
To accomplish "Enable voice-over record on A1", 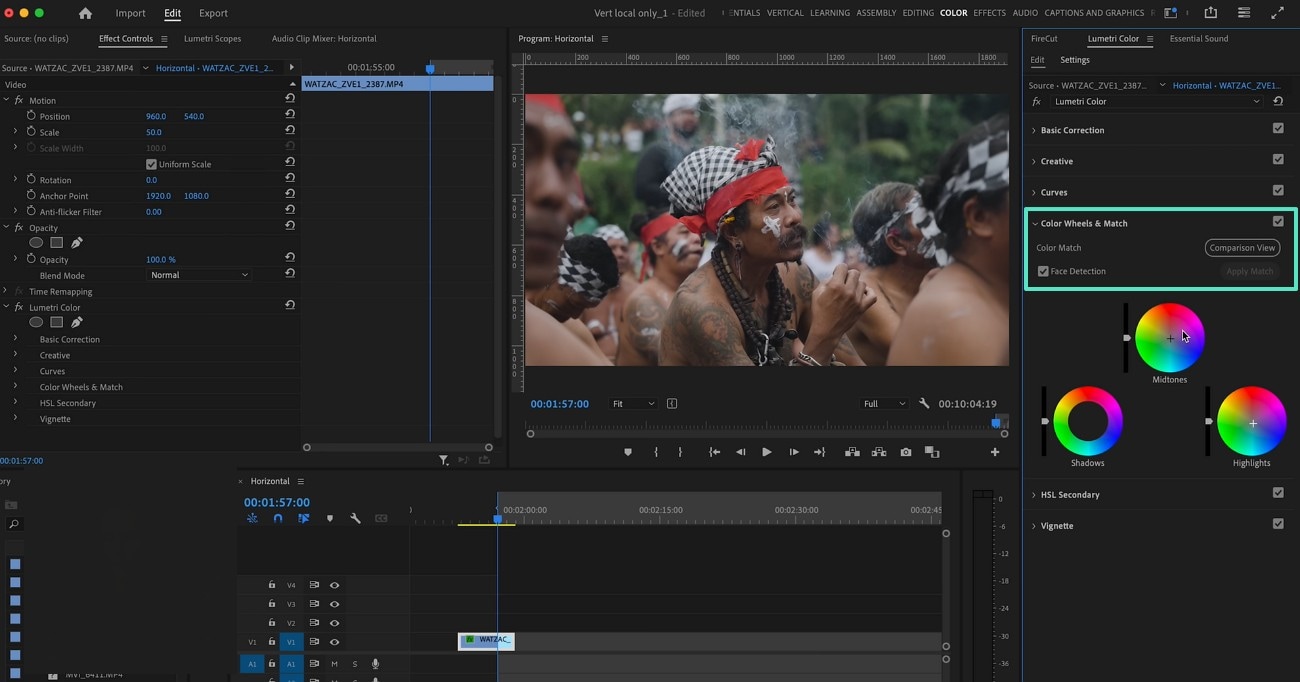I will tap(376, 663).
